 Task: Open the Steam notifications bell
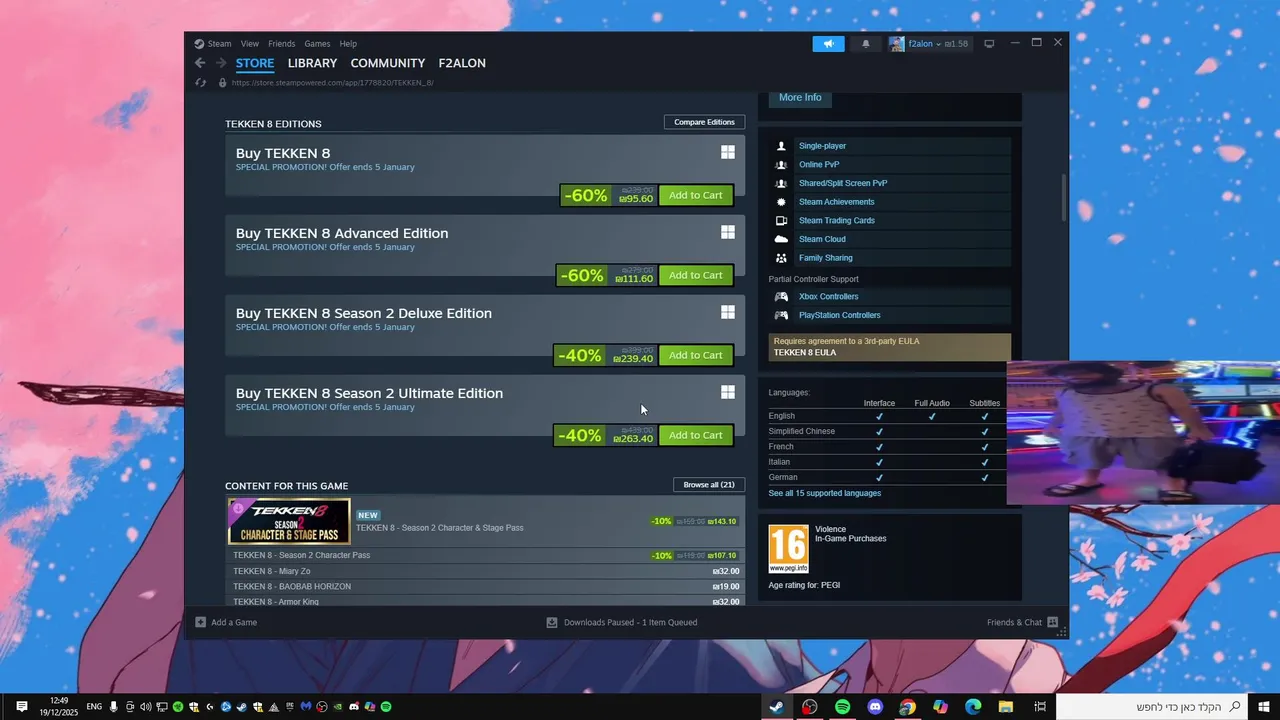[x=865, y=44]
